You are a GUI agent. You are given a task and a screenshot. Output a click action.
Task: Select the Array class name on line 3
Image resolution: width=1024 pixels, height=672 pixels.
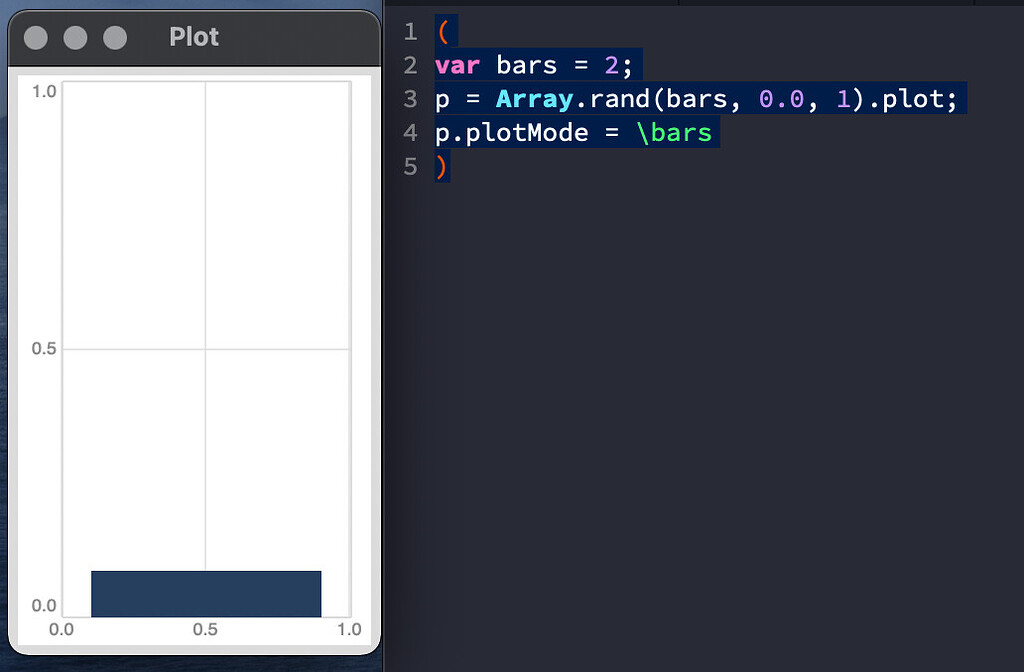(x=534, y=98)
